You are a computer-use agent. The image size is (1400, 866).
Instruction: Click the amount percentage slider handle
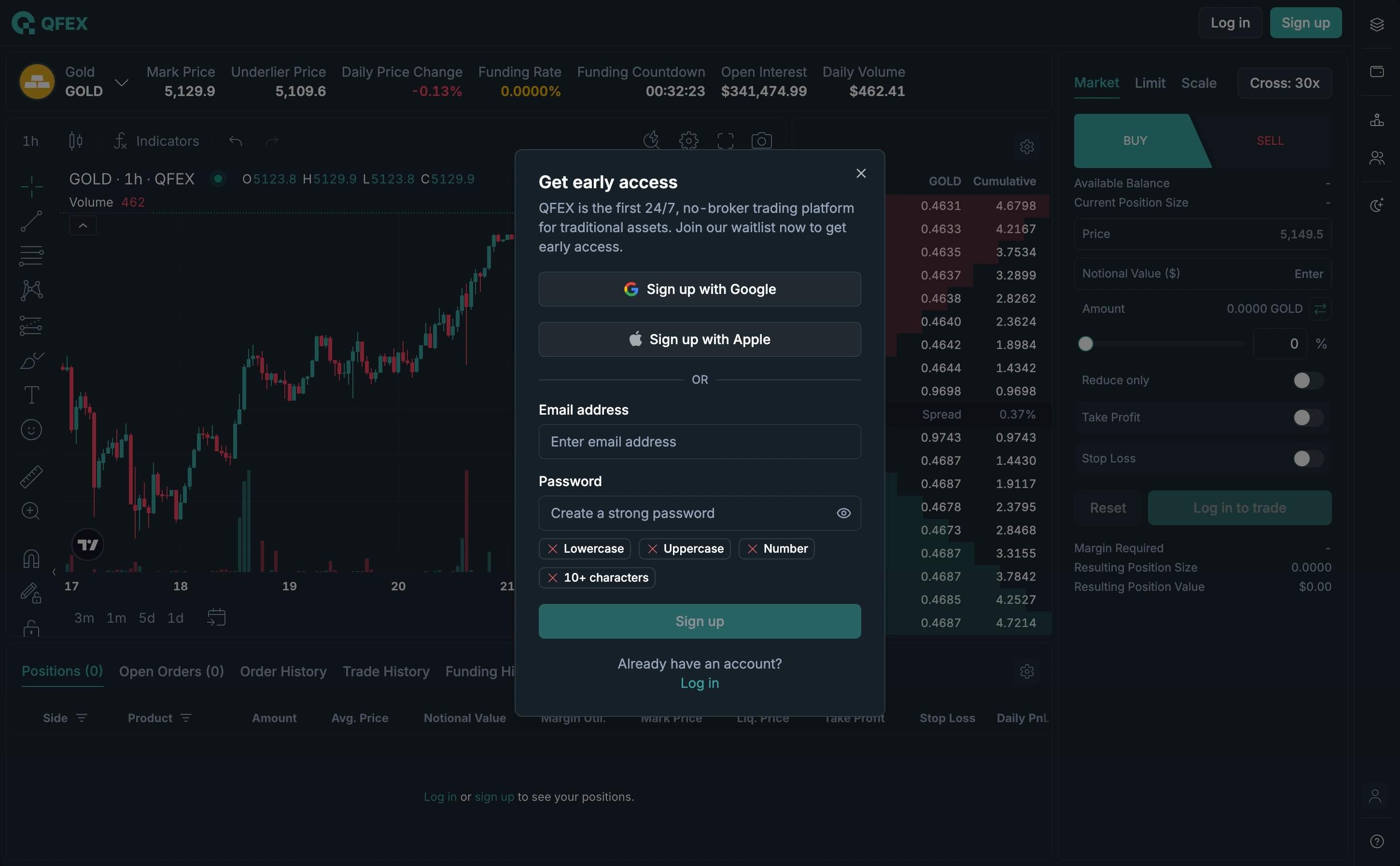1086,344
